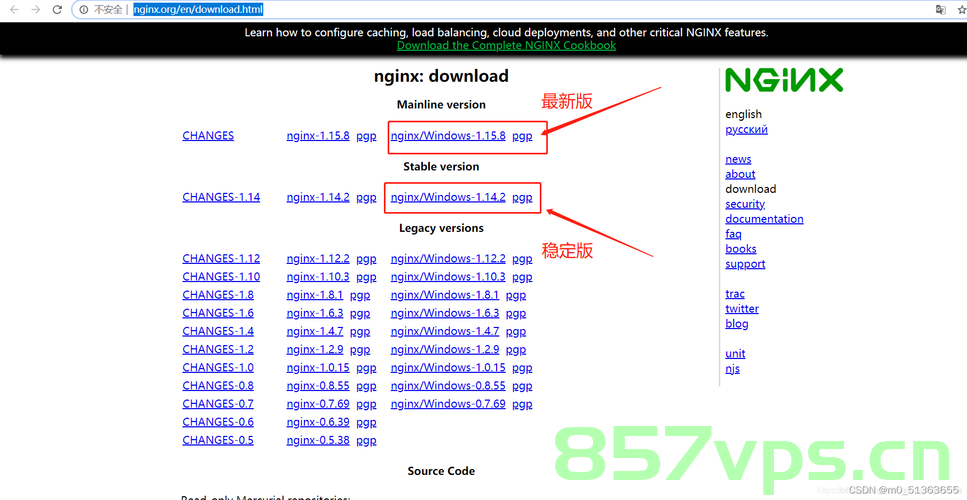Viewport: 967px width, 500px height.
Task: Open CHANGES-0.7 link
Action: click(218, 404)
